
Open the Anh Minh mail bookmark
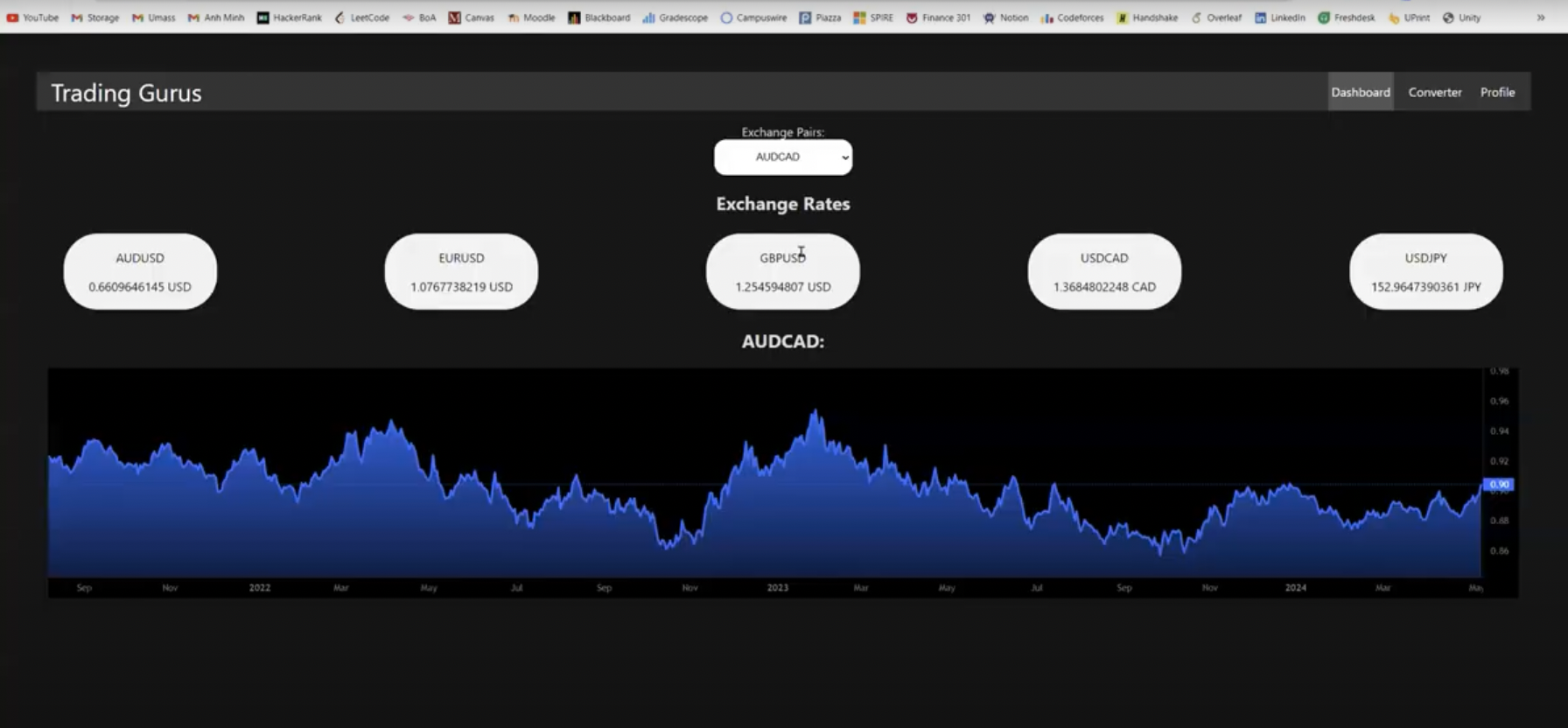(216, 17)
